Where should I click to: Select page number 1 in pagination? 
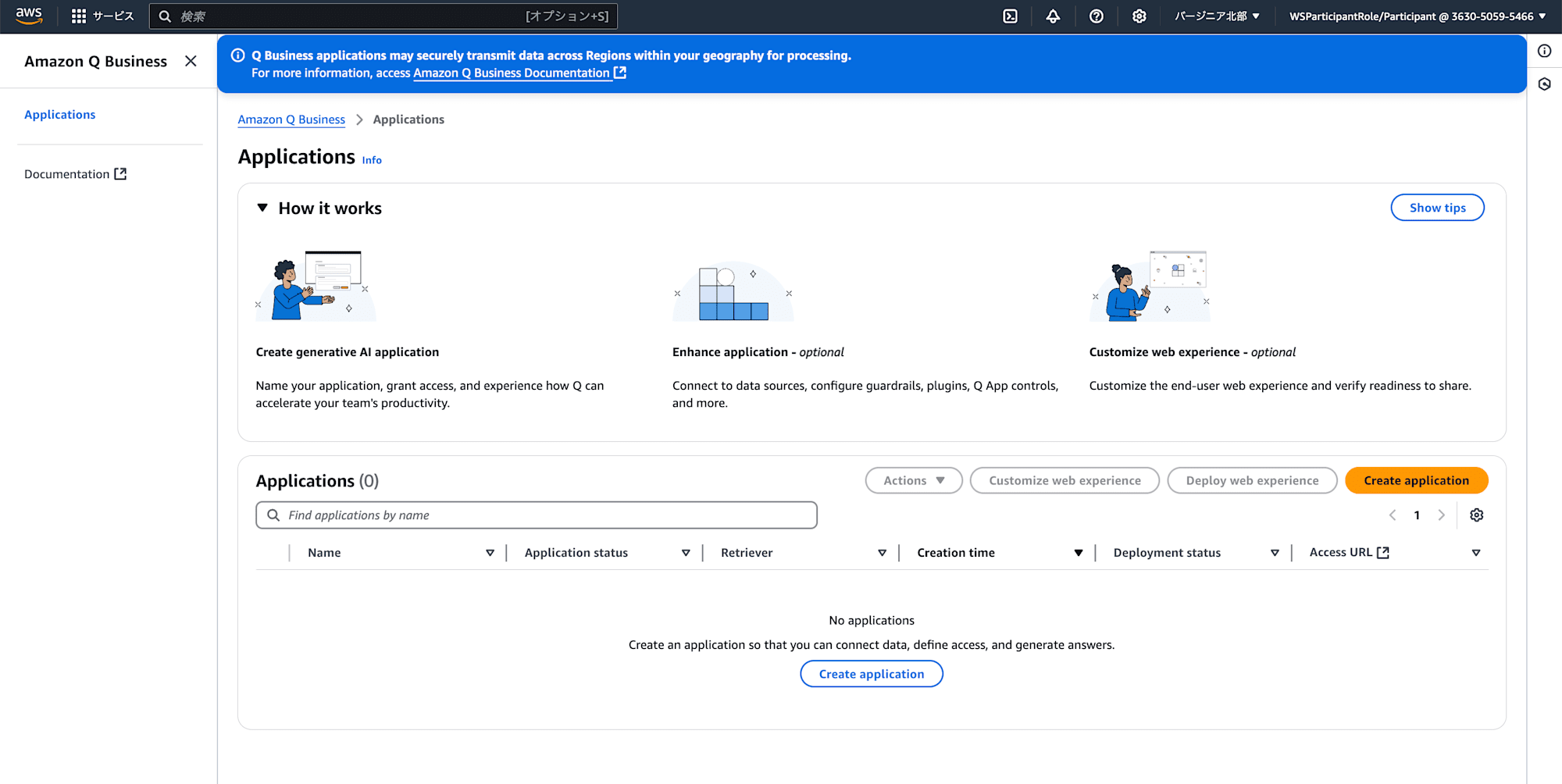[1417, 515]
